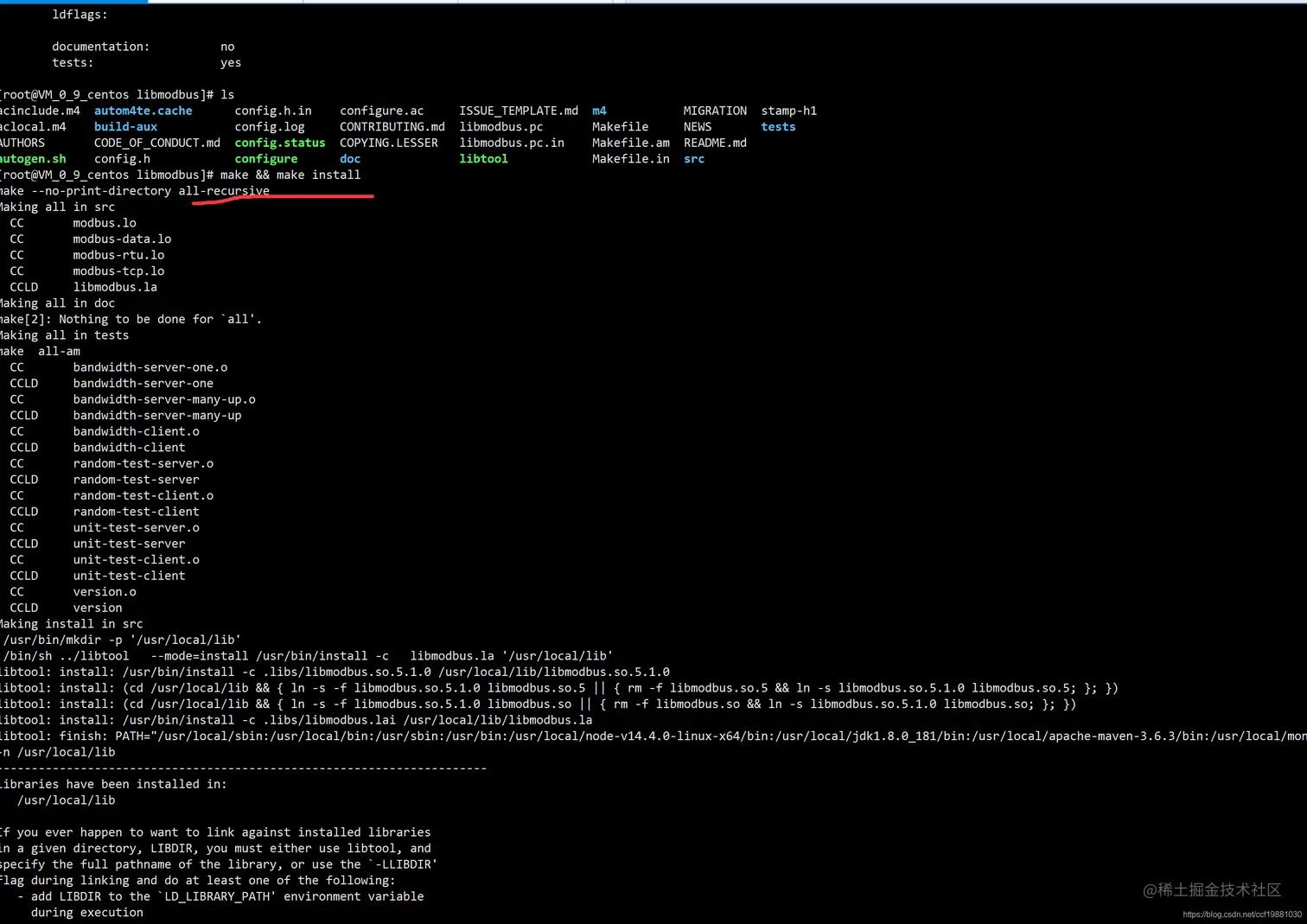Click the "Makefile.am" entry
The image size is (1307, 924).
630,143
